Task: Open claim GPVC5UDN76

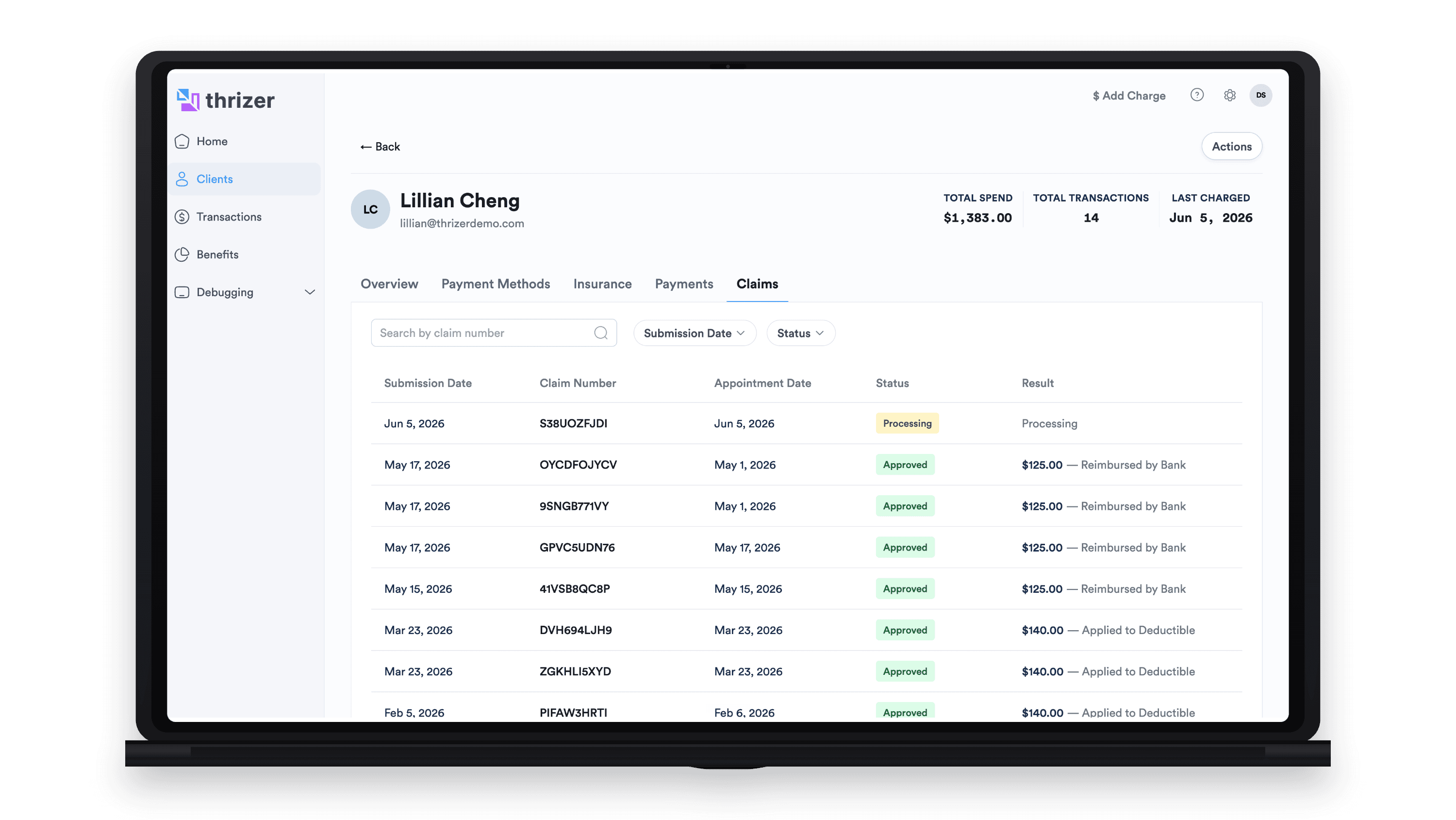Action: [577, 548]
